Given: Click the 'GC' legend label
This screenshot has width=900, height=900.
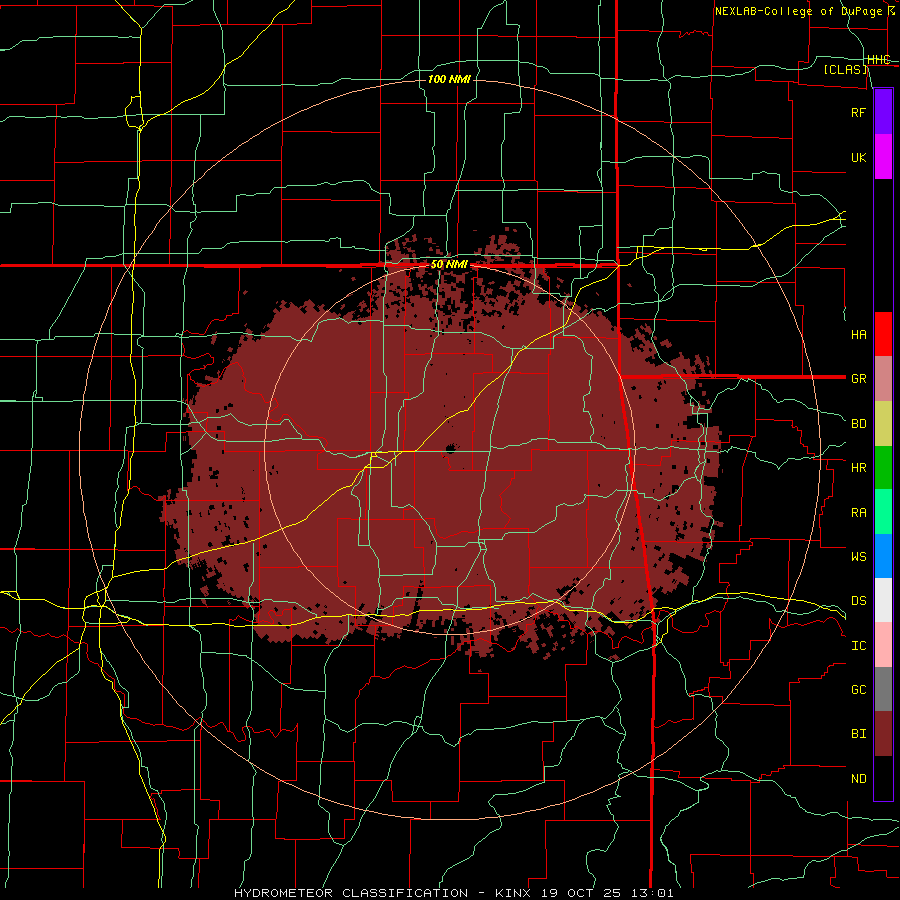Looking at the screenshot, I should point(858,690).
